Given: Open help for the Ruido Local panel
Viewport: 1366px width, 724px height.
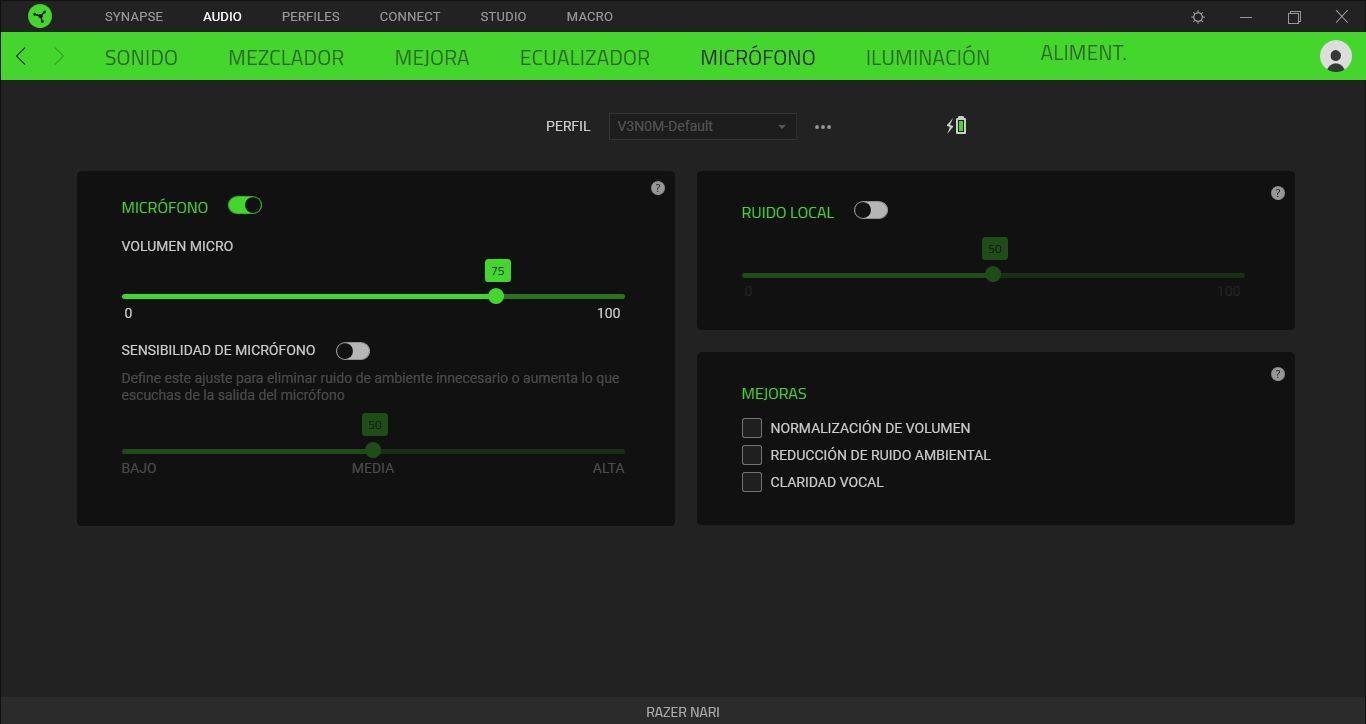Looking at the screenshot, I should click(x=1277, y=193).
